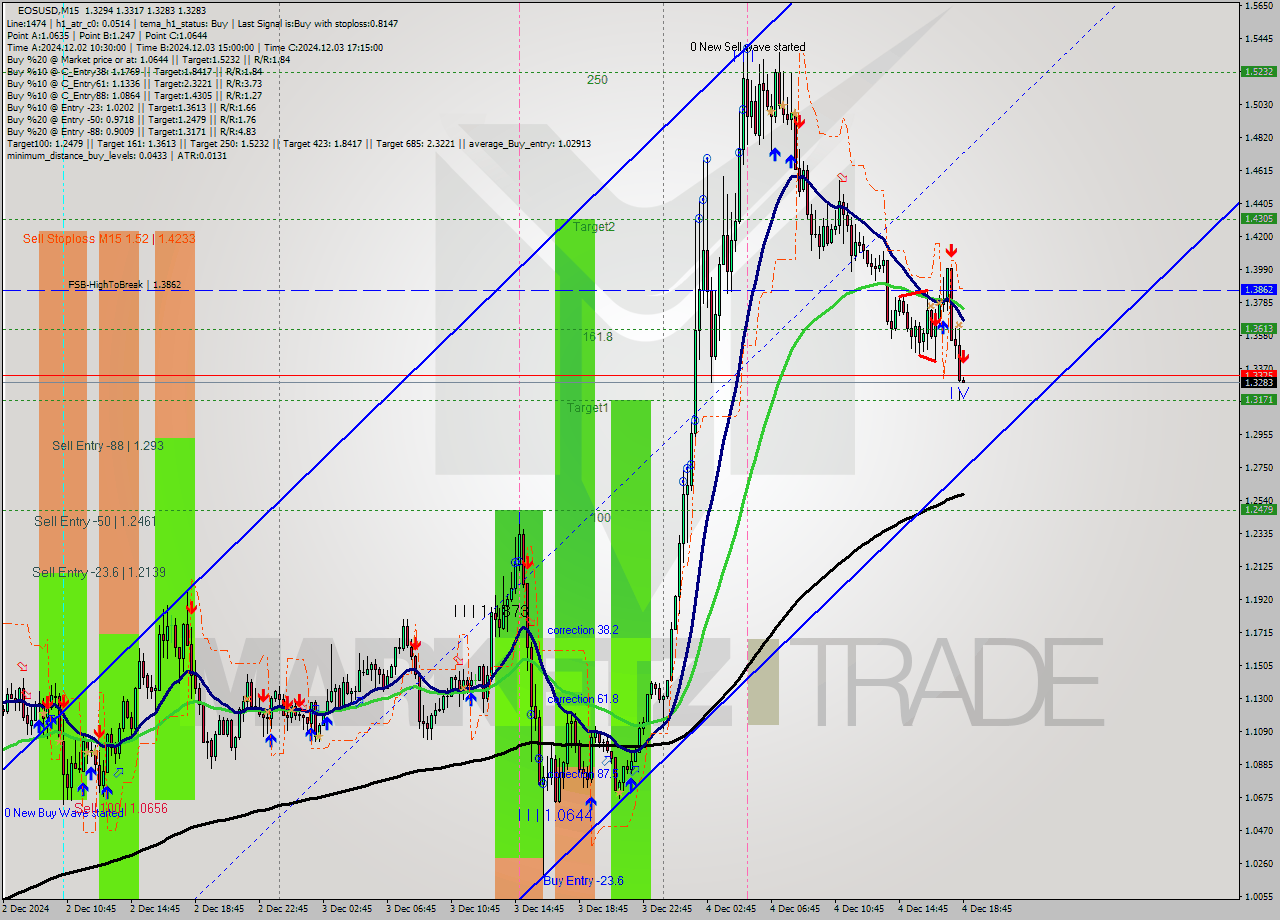The height and width of the screenshot is (920, 1280).
Task: Click the 'Sell Entry -23.6 | 1.2139' label
Action: (99, 572)
